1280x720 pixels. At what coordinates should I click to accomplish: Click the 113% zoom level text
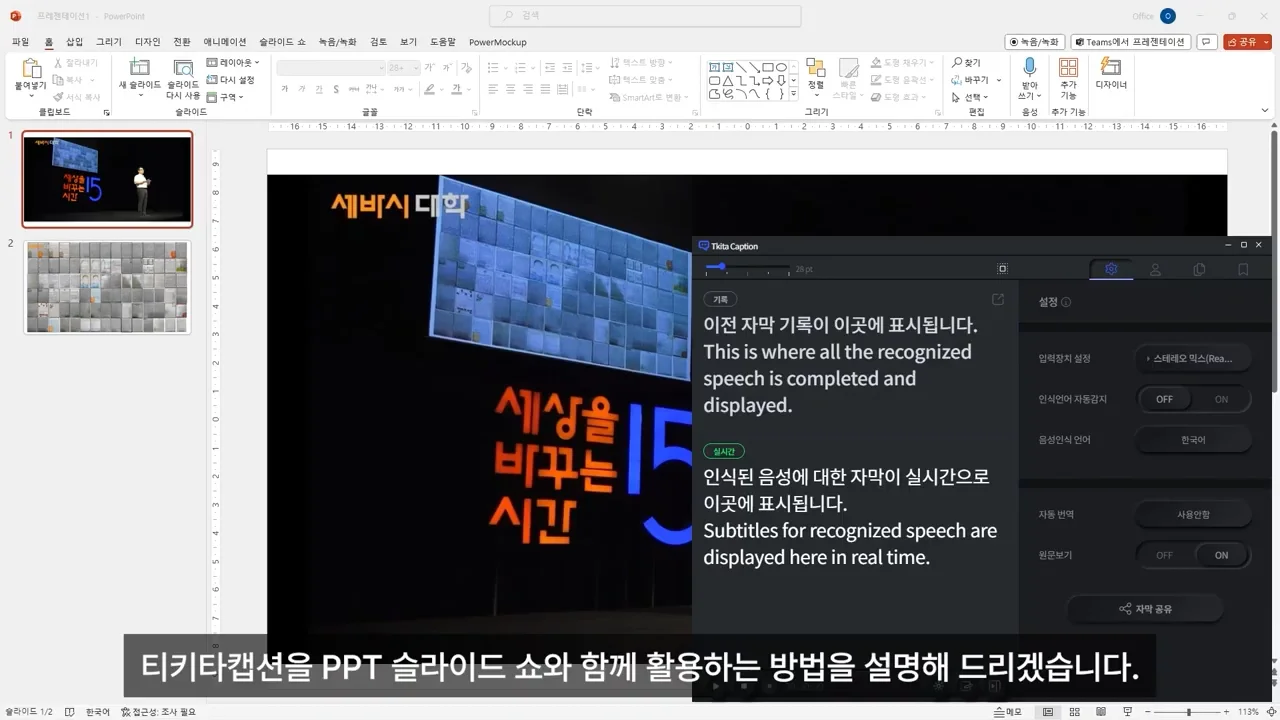click(x=1248, y=712)
